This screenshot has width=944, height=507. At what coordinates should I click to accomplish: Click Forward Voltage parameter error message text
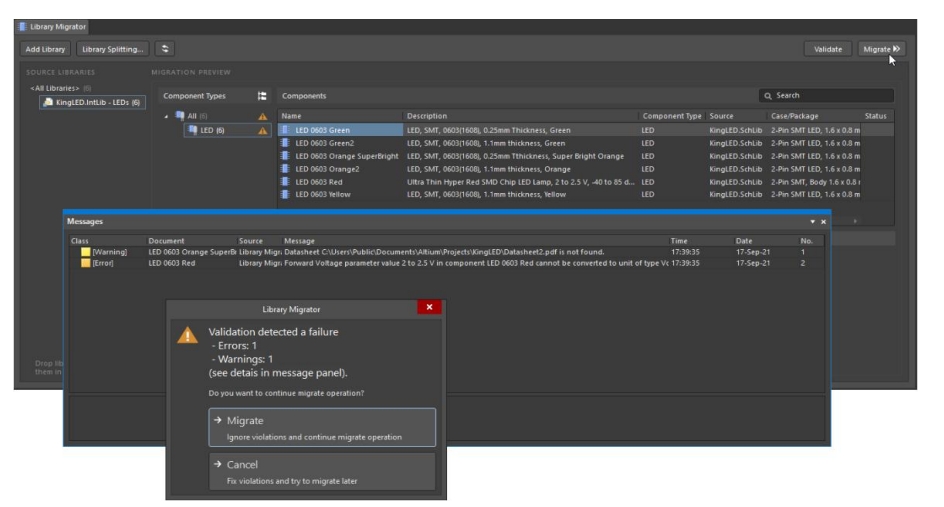pos(476,263)
